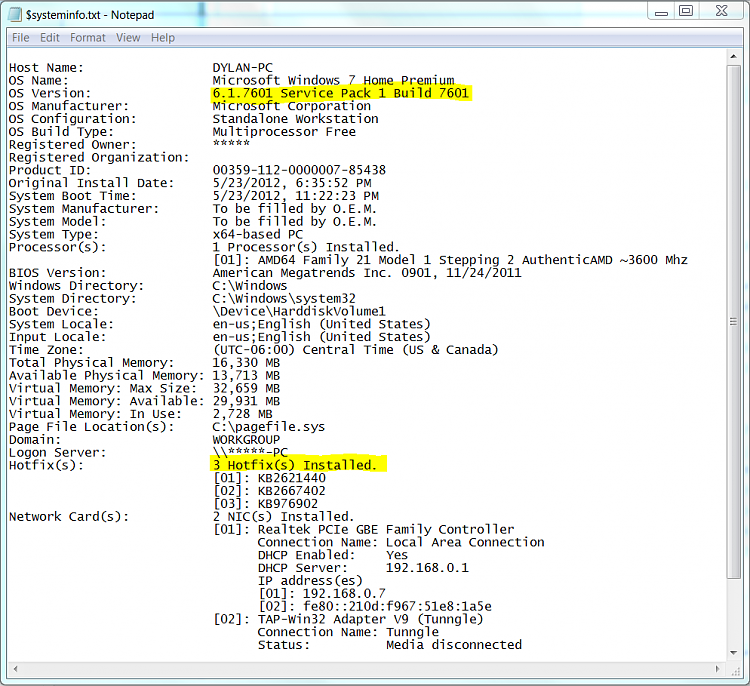
Task: Click highlighted '6.1.7601 Service Pack 1 Build 7601'
Action: pos(341,93)
